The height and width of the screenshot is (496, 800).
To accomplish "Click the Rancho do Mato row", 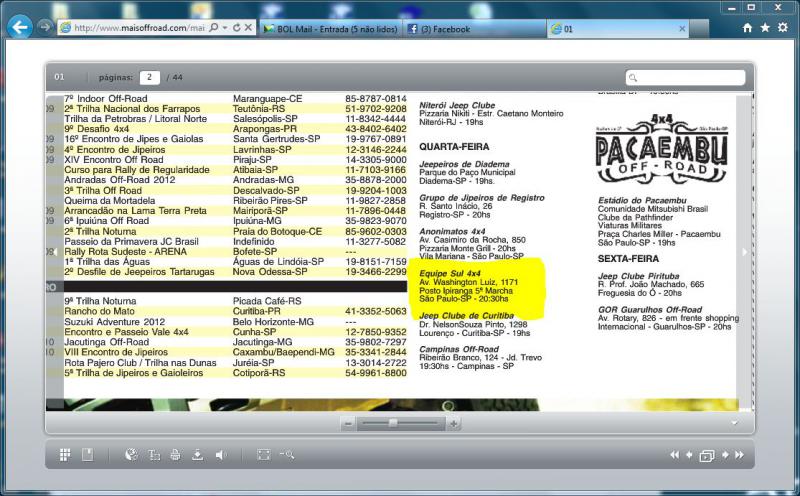I will [235, 311].
